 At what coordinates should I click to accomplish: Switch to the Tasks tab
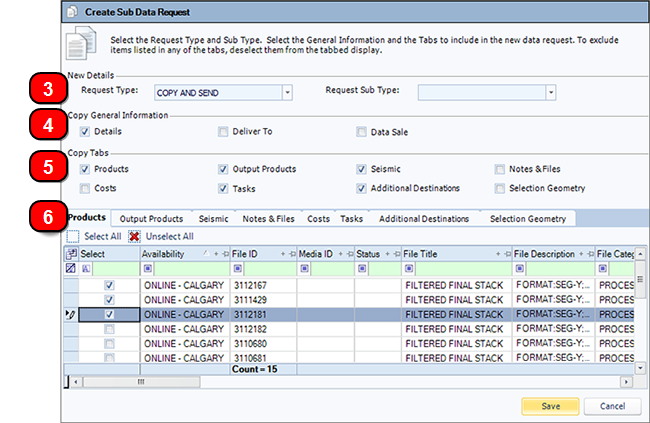(352, 219)
